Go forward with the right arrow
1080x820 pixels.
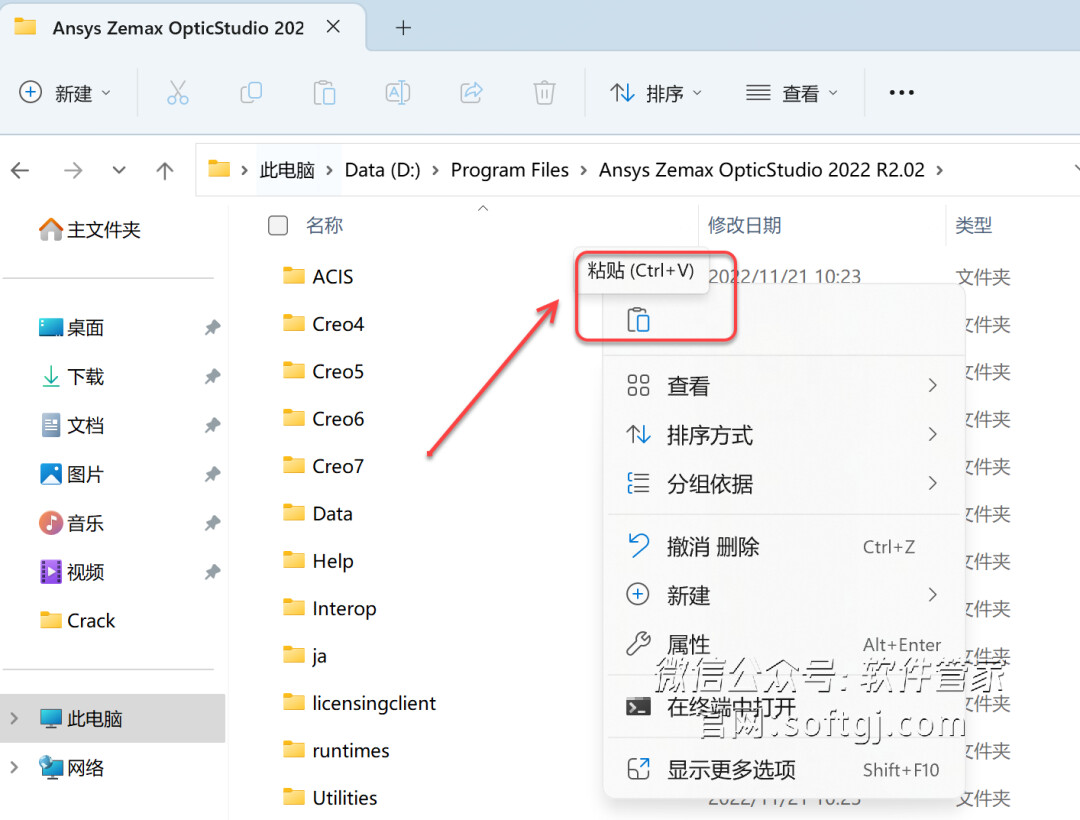(73, 170)
